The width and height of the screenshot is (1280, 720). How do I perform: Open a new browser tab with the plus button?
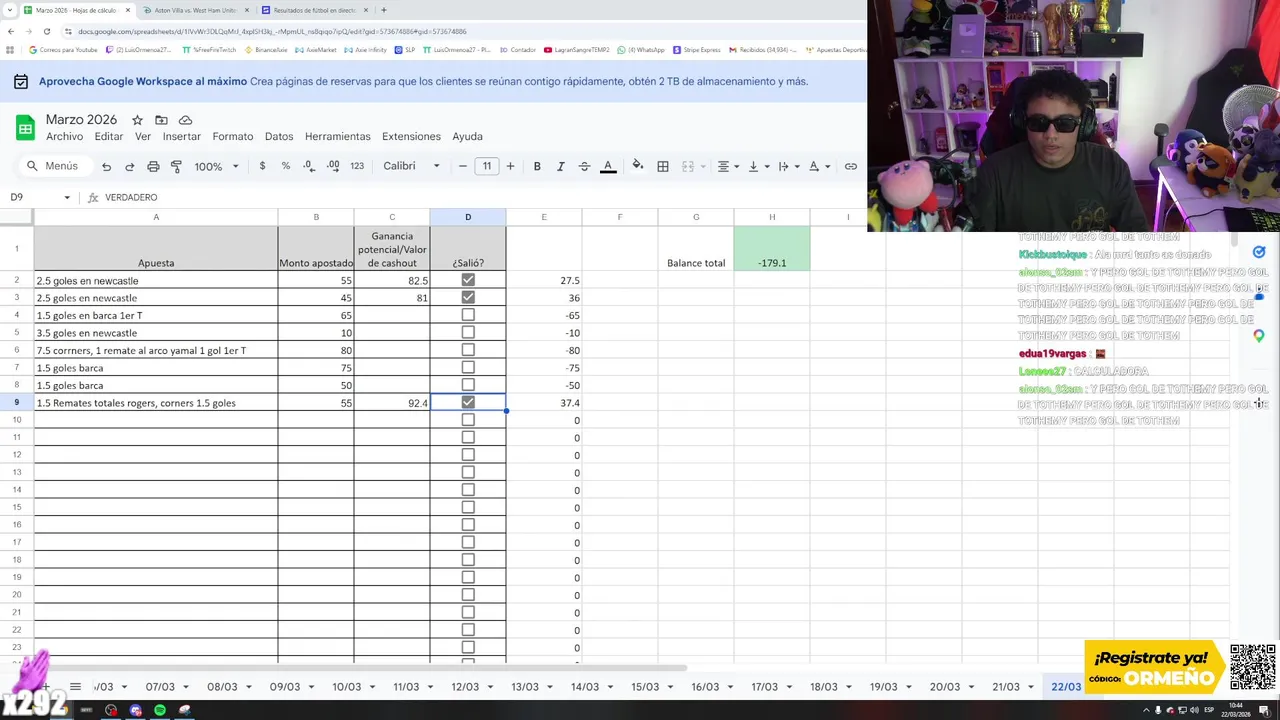pos(384,10)
